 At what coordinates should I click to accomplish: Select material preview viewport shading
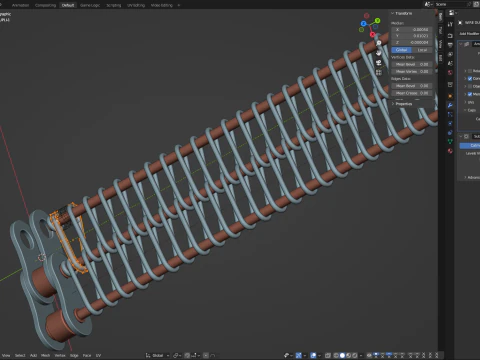tap(348, 355)
